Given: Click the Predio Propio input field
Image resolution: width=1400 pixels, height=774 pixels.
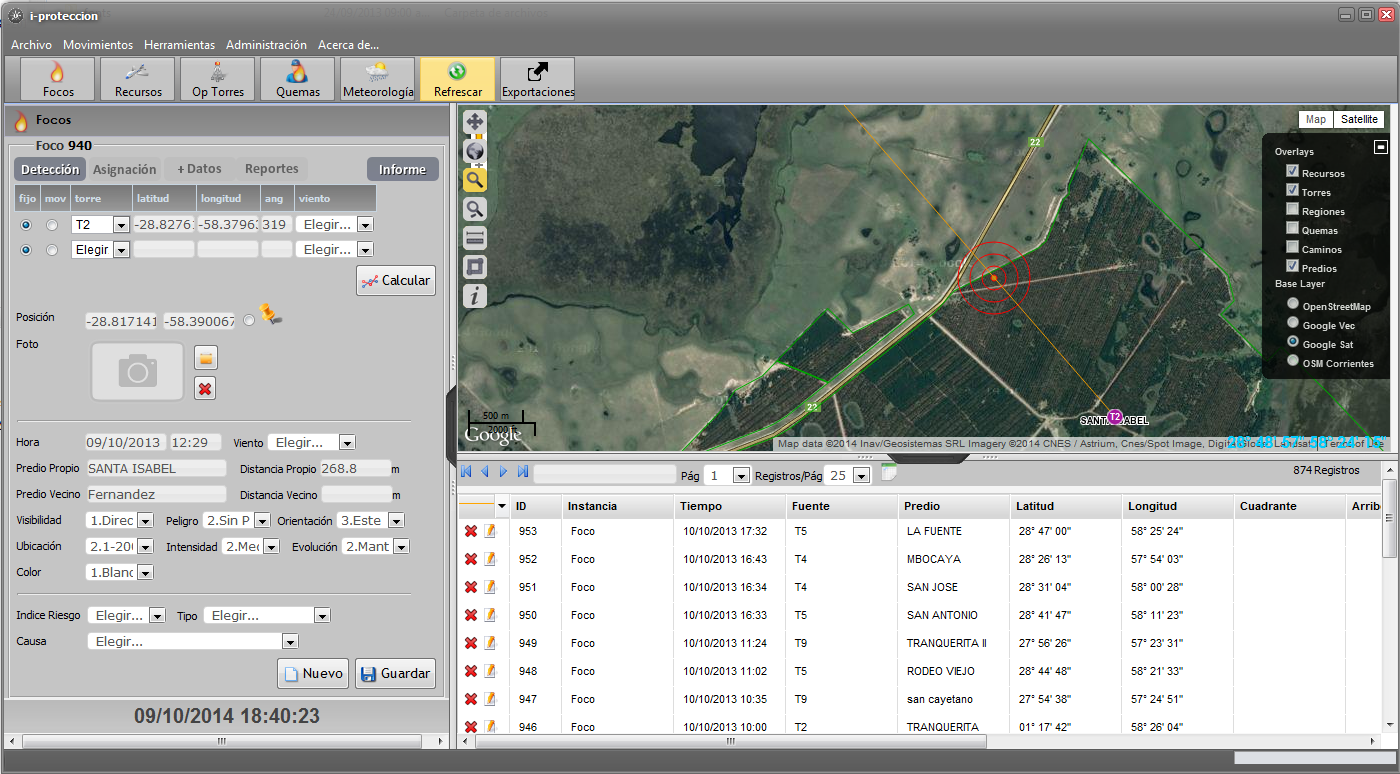Looking at the screenshot, I should pos(157,468).
